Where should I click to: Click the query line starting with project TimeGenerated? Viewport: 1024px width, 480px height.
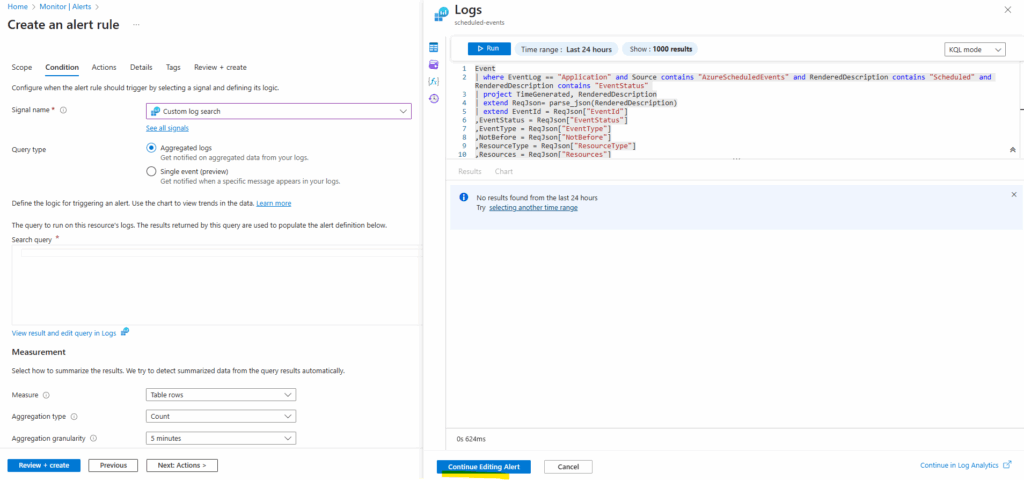(566, 94)
